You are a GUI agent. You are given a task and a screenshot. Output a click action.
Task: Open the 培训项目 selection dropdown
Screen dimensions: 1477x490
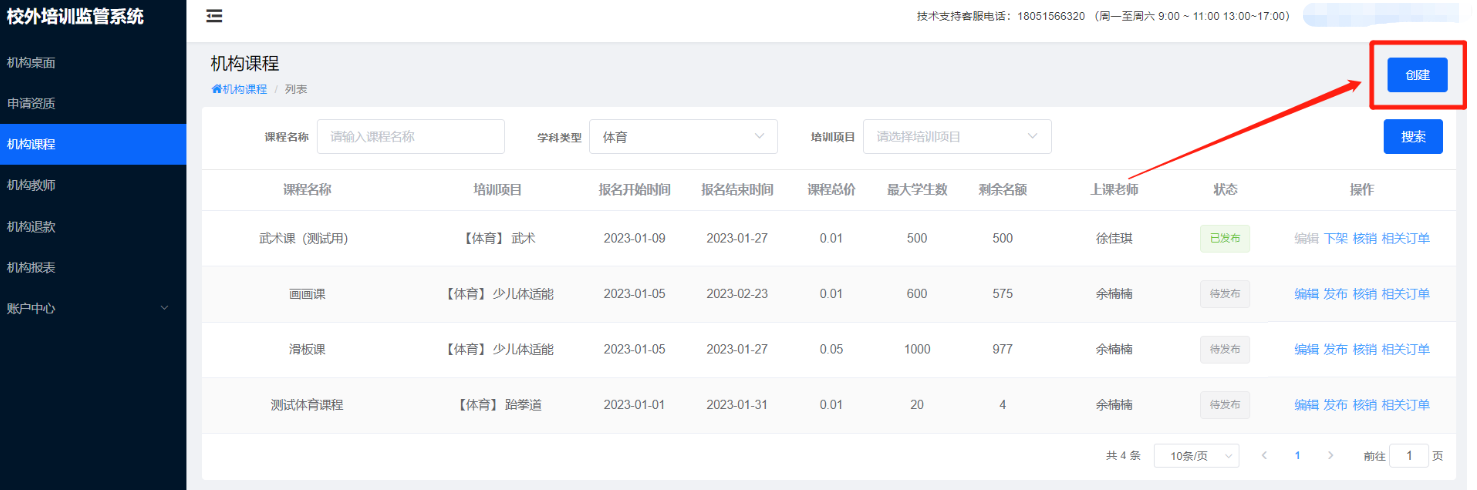[957, 137]
